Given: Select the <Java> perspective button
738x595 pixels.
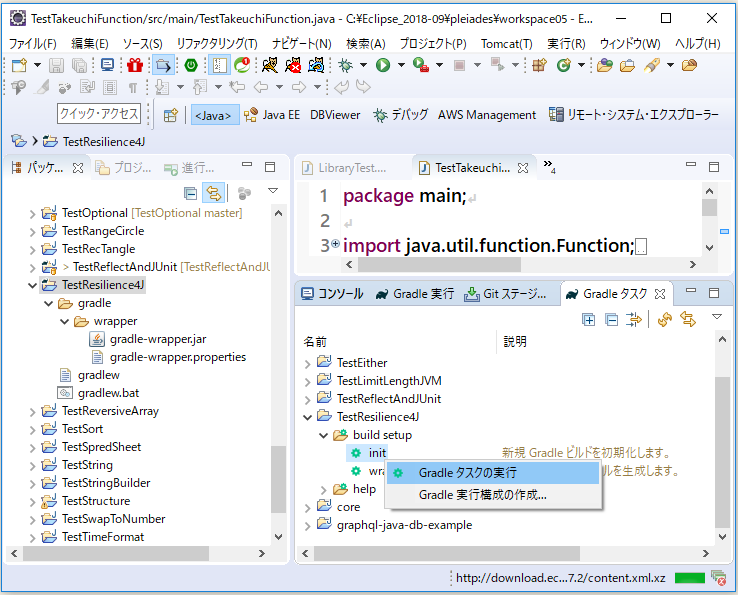Looking at the screenshot, I should click(x=215, y=115).
